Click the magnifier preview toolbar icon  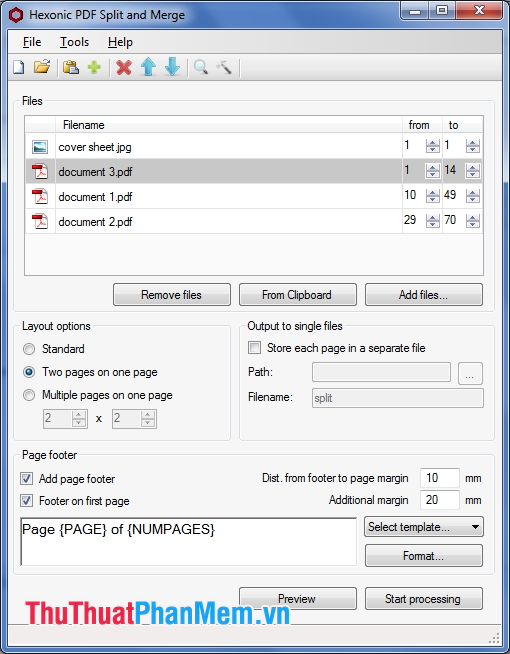[201, 67]
